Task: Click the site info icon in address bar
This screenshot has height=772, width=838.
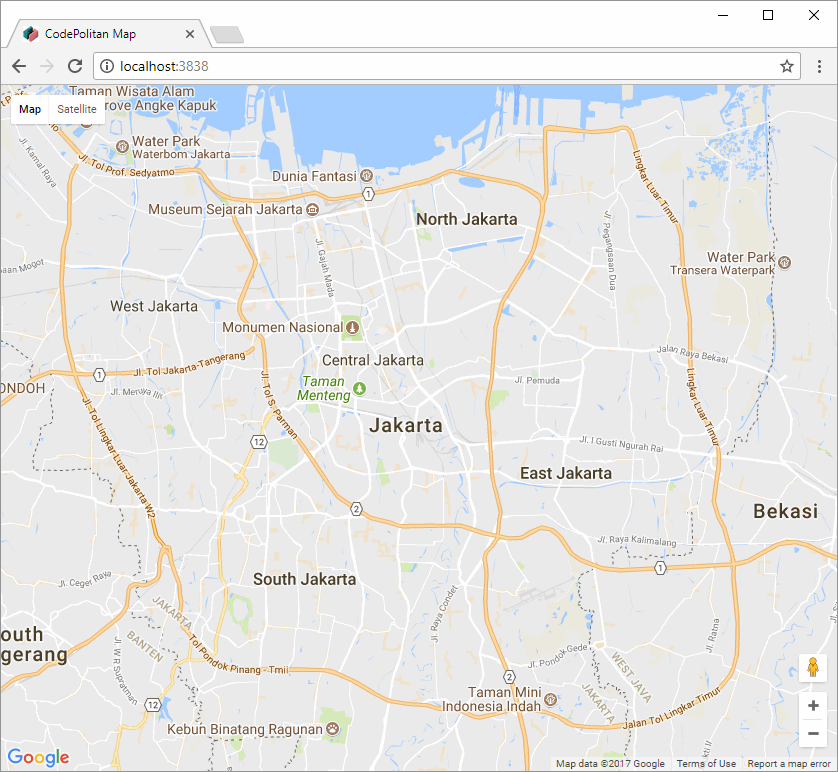Action: [x=107, y=66]
